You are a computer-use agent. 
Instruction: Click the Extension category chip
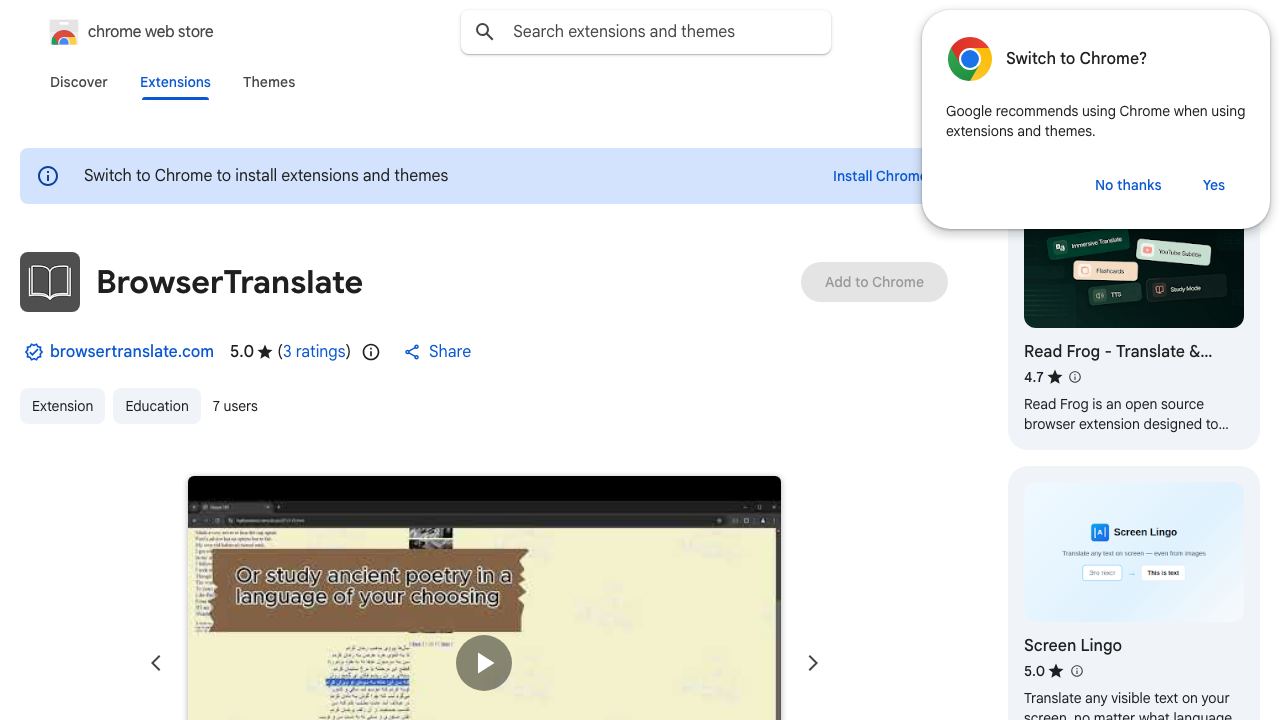pyautogui.click(x=62, y=406)
